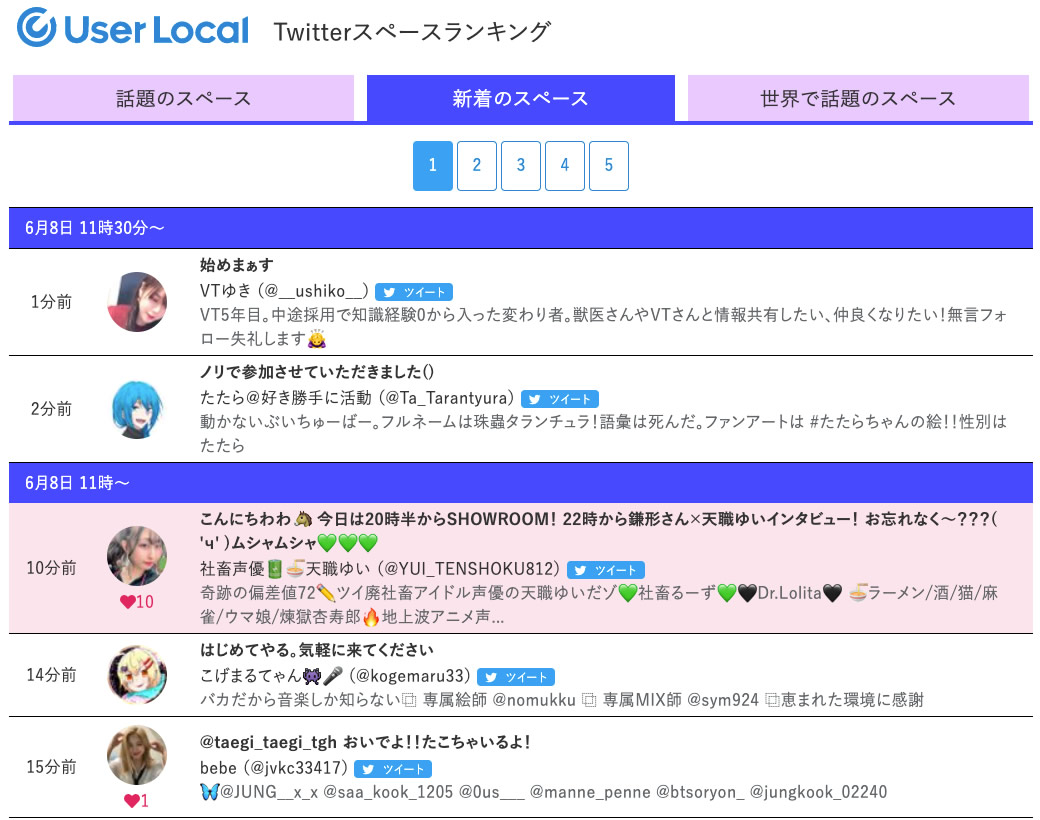1040x820 pixels.
Task: Click the 15分前 timestamp
Action: [51, 767]
